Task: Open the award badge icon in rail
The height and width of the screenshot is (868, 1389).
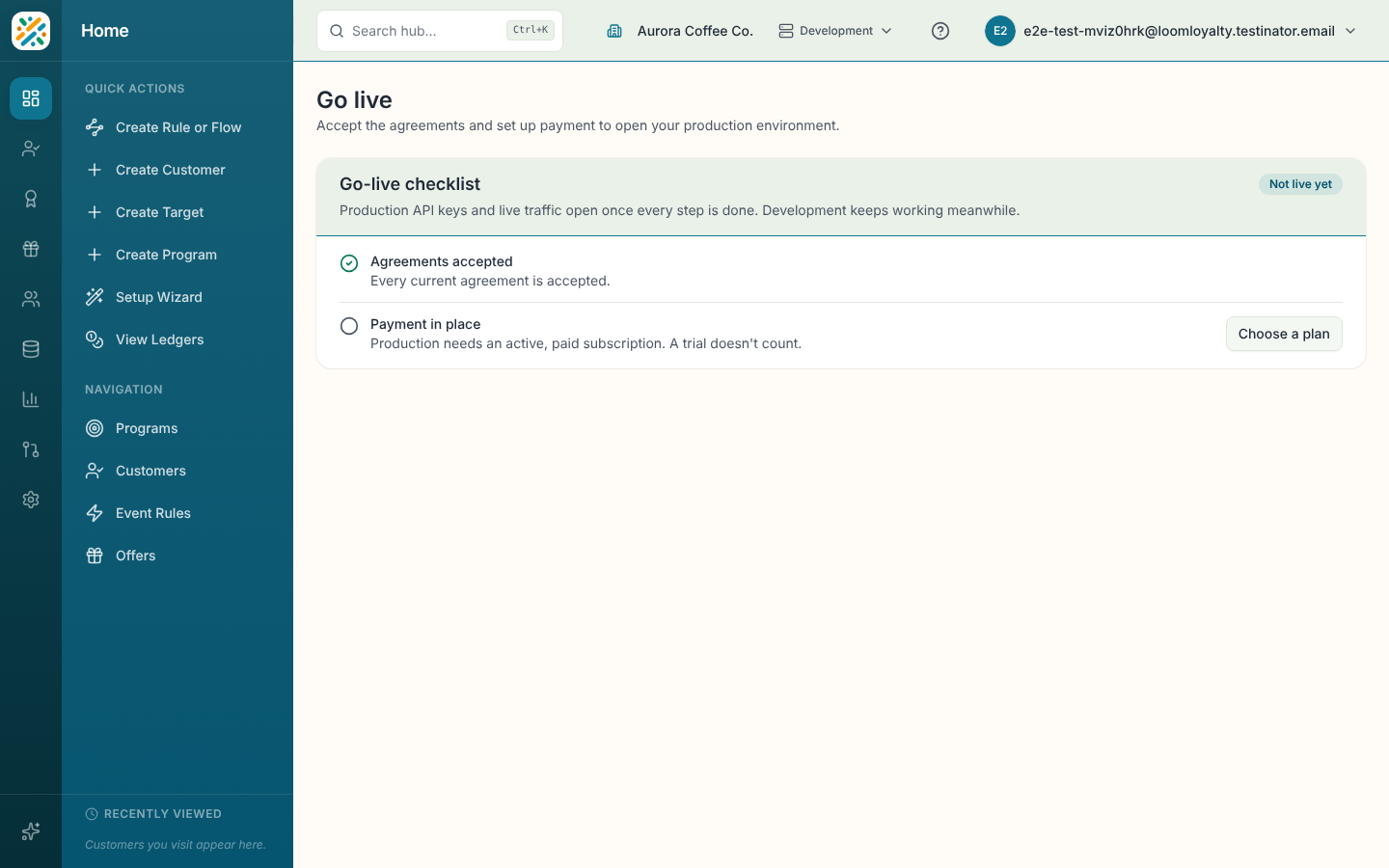Action: pyautogui.click(x=31, y=199)
